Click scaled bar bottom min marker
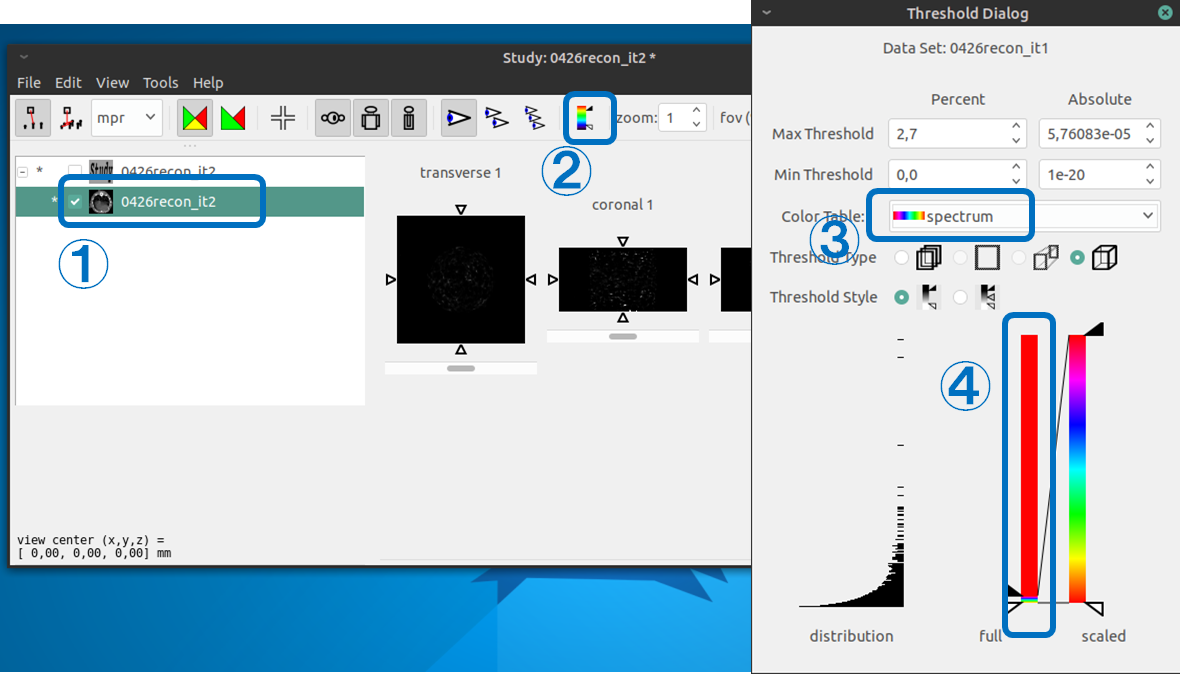The height and width of the screenshot is (674, 1180). (1094, 609)
